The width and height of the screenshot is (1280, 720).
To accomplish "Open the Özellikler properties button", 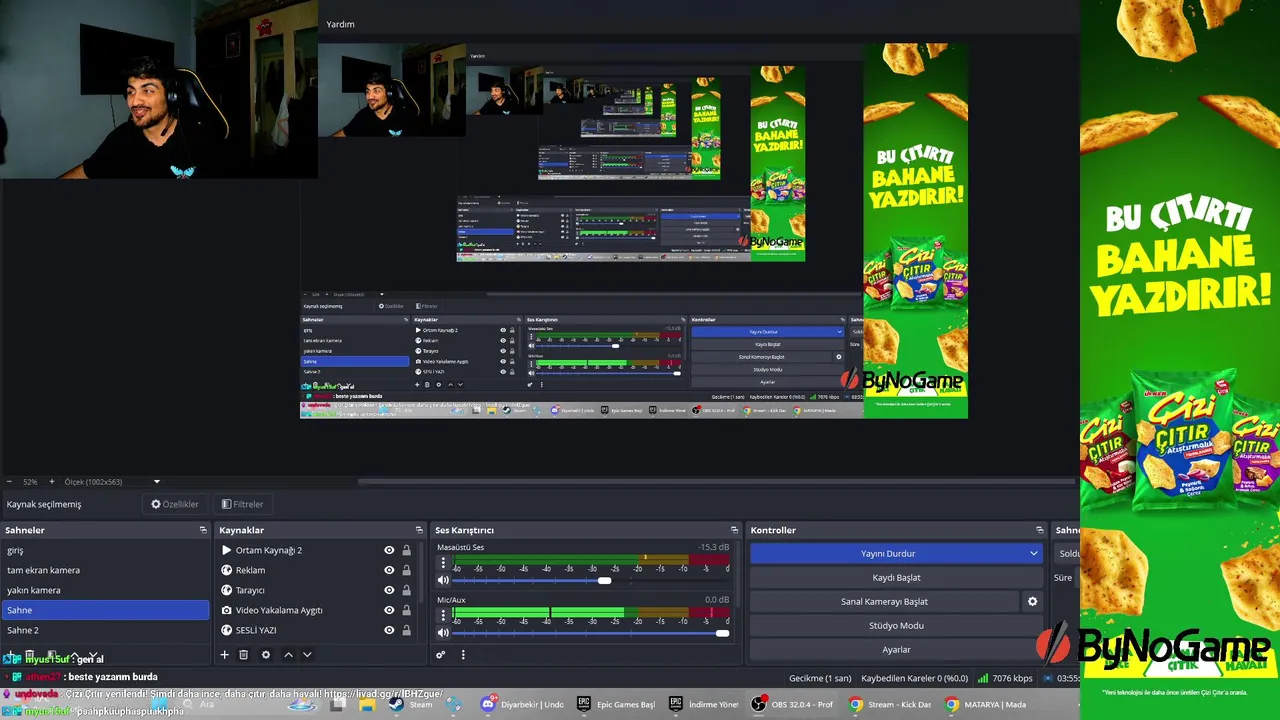I will coord(175,504).
